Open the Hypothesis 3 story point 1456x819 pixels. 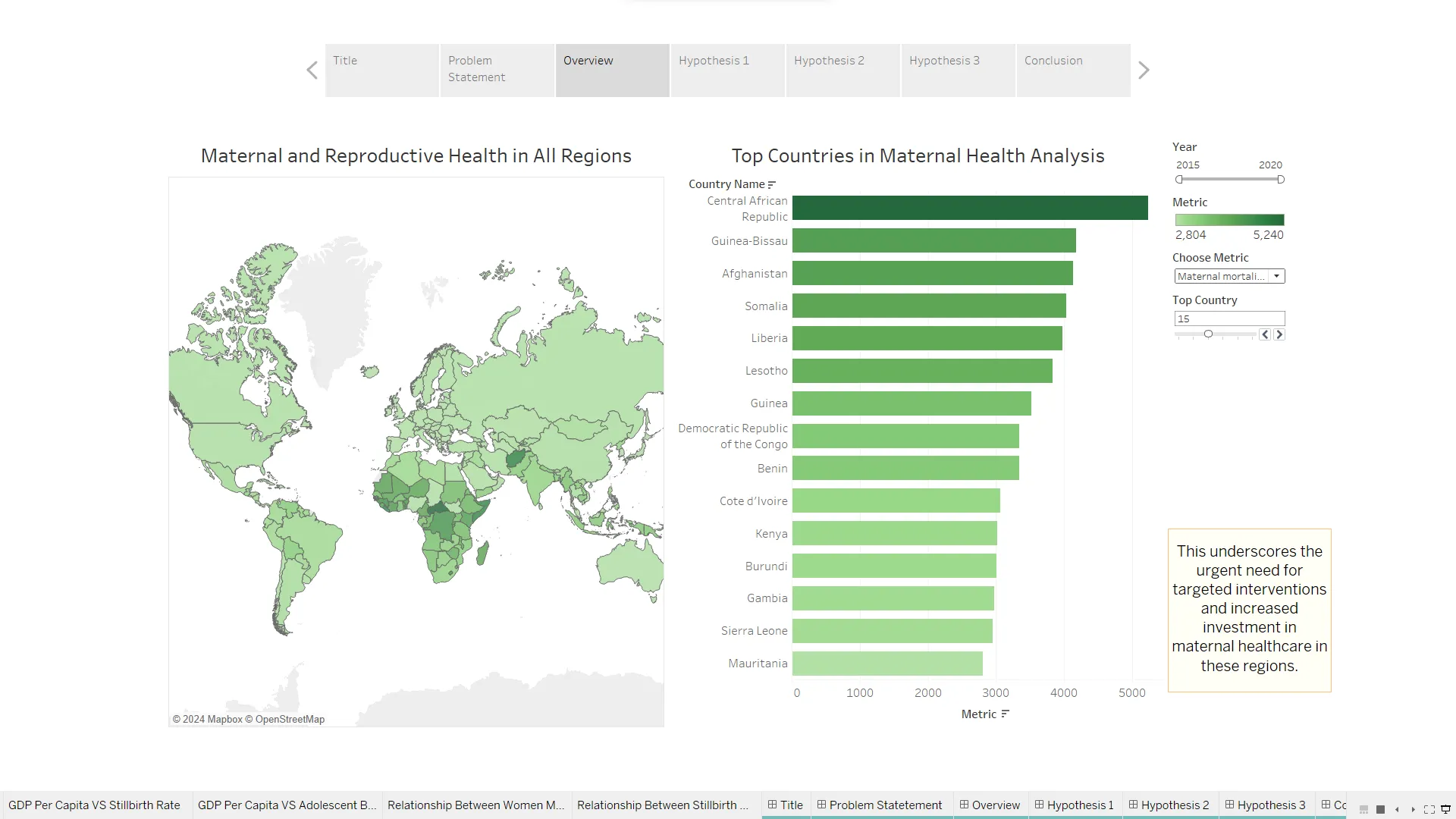pos(959,71)
